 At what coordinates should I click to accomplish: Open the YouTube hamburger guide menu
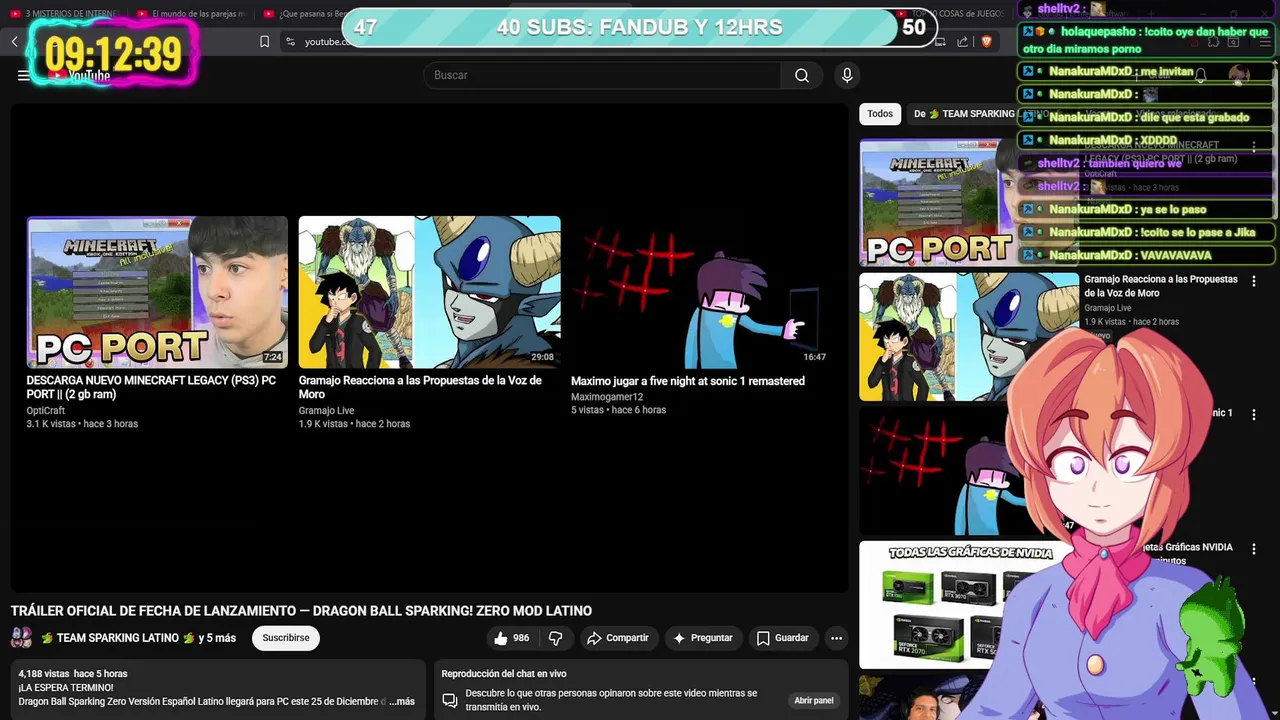(23, 75)
